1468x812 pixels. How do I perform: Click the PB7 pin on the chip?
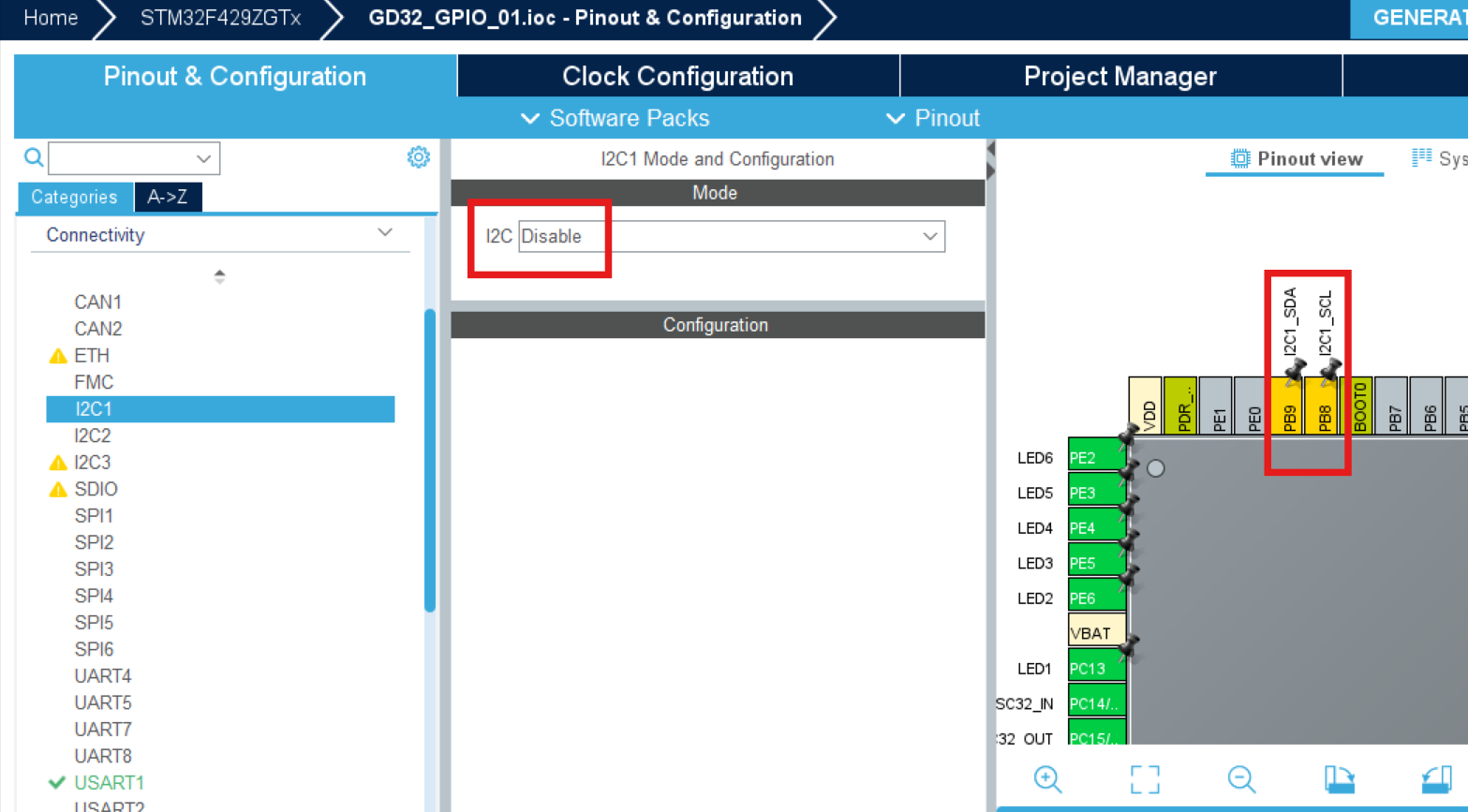click(1394, 406)
